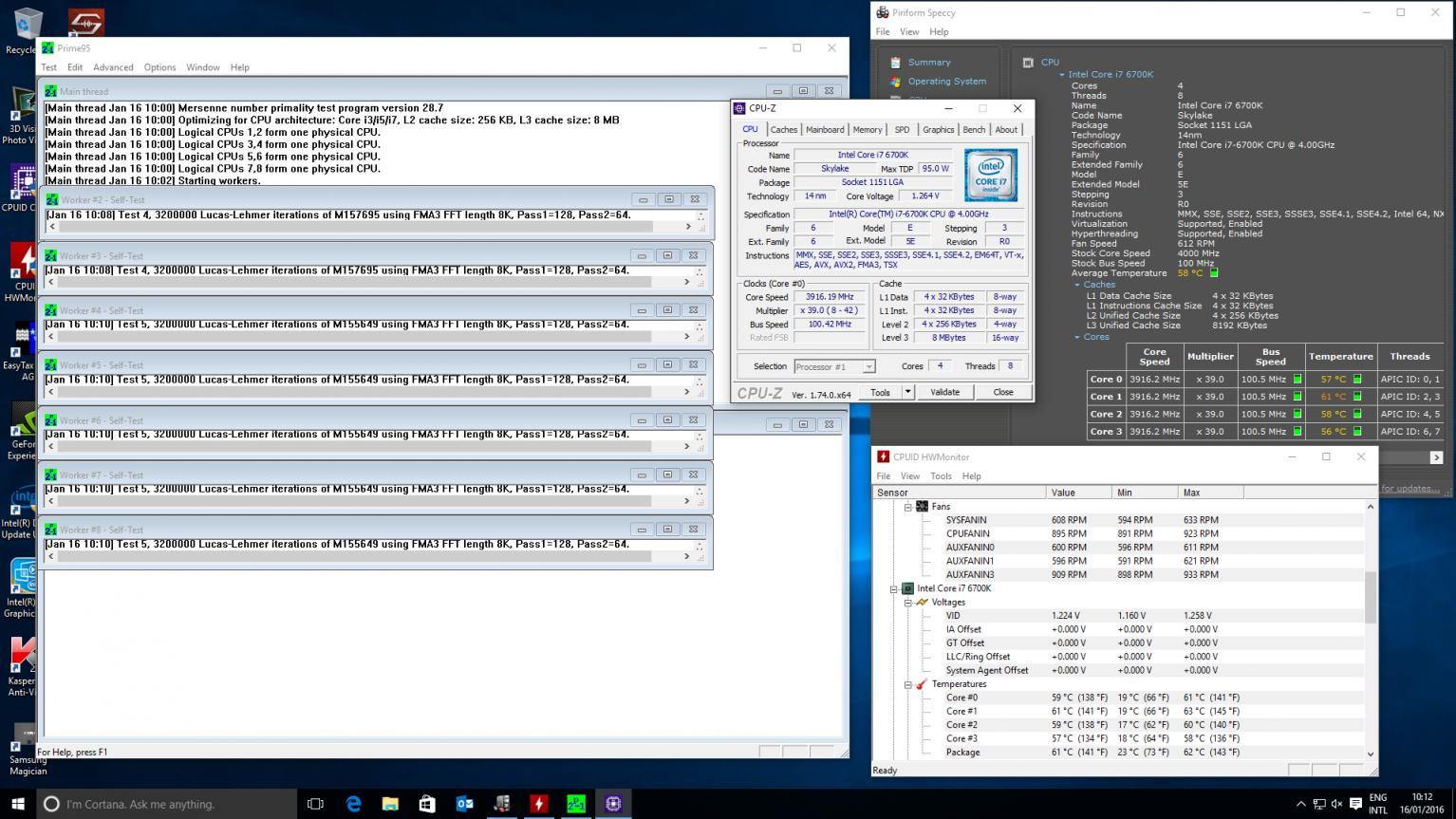1456x819 pixels.
Task: Click the Cortana search box
Action: [167, 804]
